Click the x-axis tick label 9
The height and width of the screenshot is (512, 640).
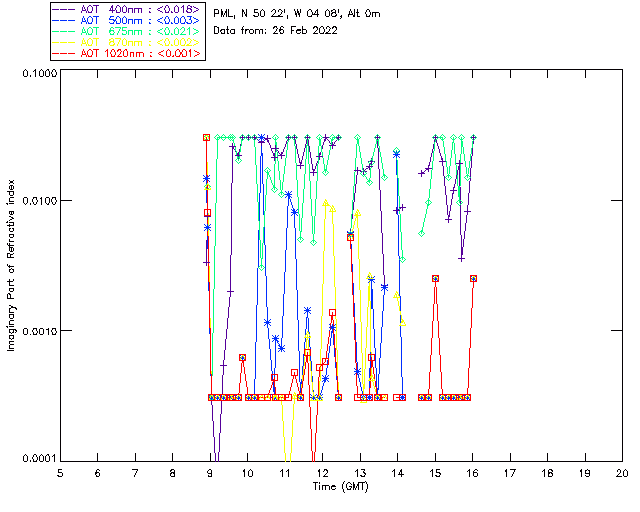pos(210,473)
